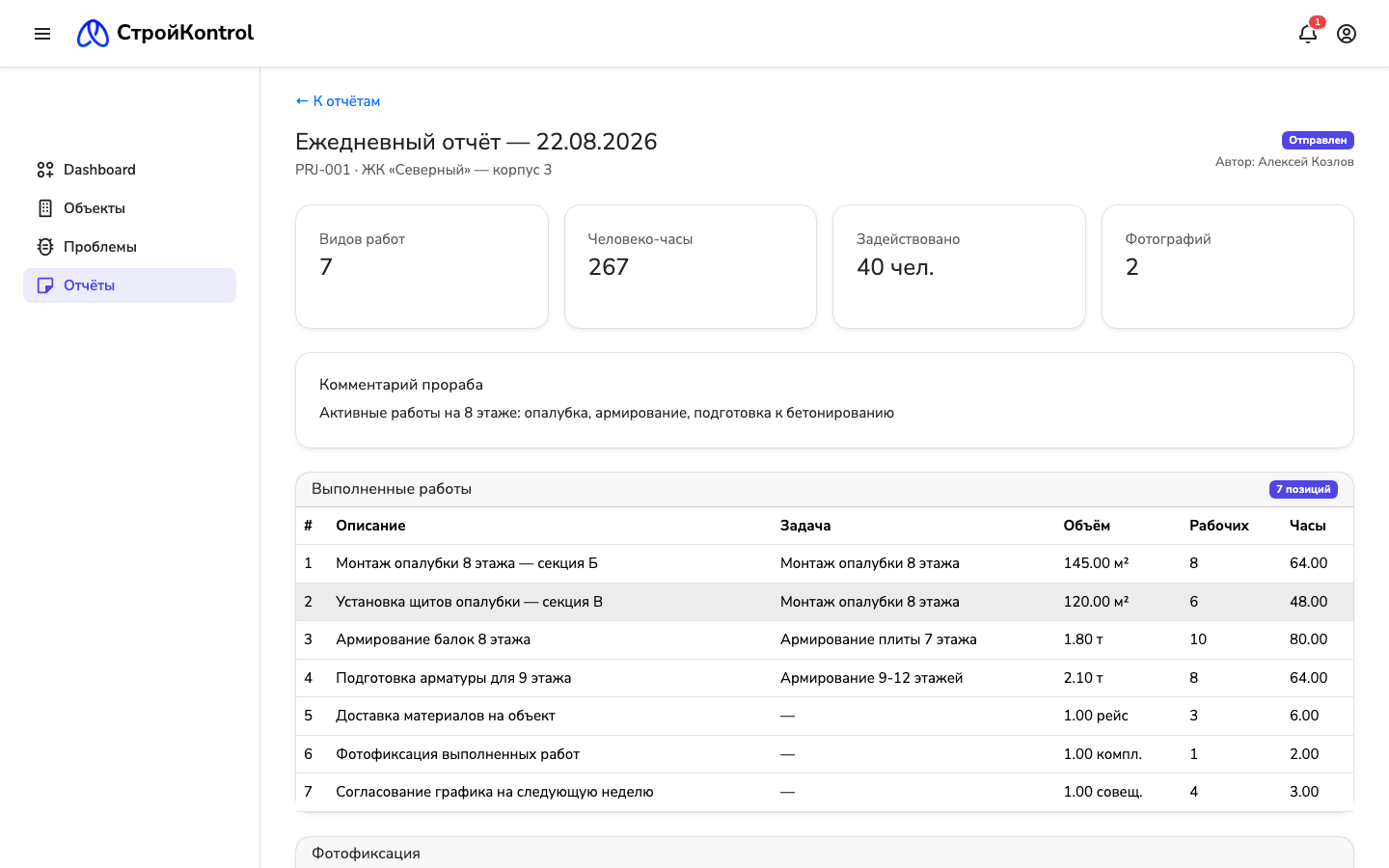This screenshot has width=1389, height=868.
Task: Click the Фотографий card
Action: [1228, 266]
